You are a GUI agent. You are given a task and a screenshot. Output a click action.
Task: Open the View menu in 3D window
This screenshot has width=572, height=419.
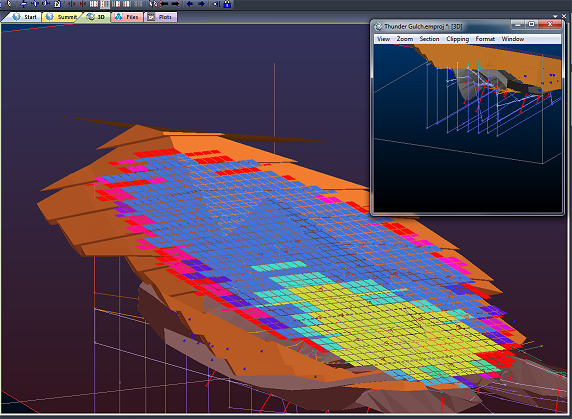coord(383,39)
